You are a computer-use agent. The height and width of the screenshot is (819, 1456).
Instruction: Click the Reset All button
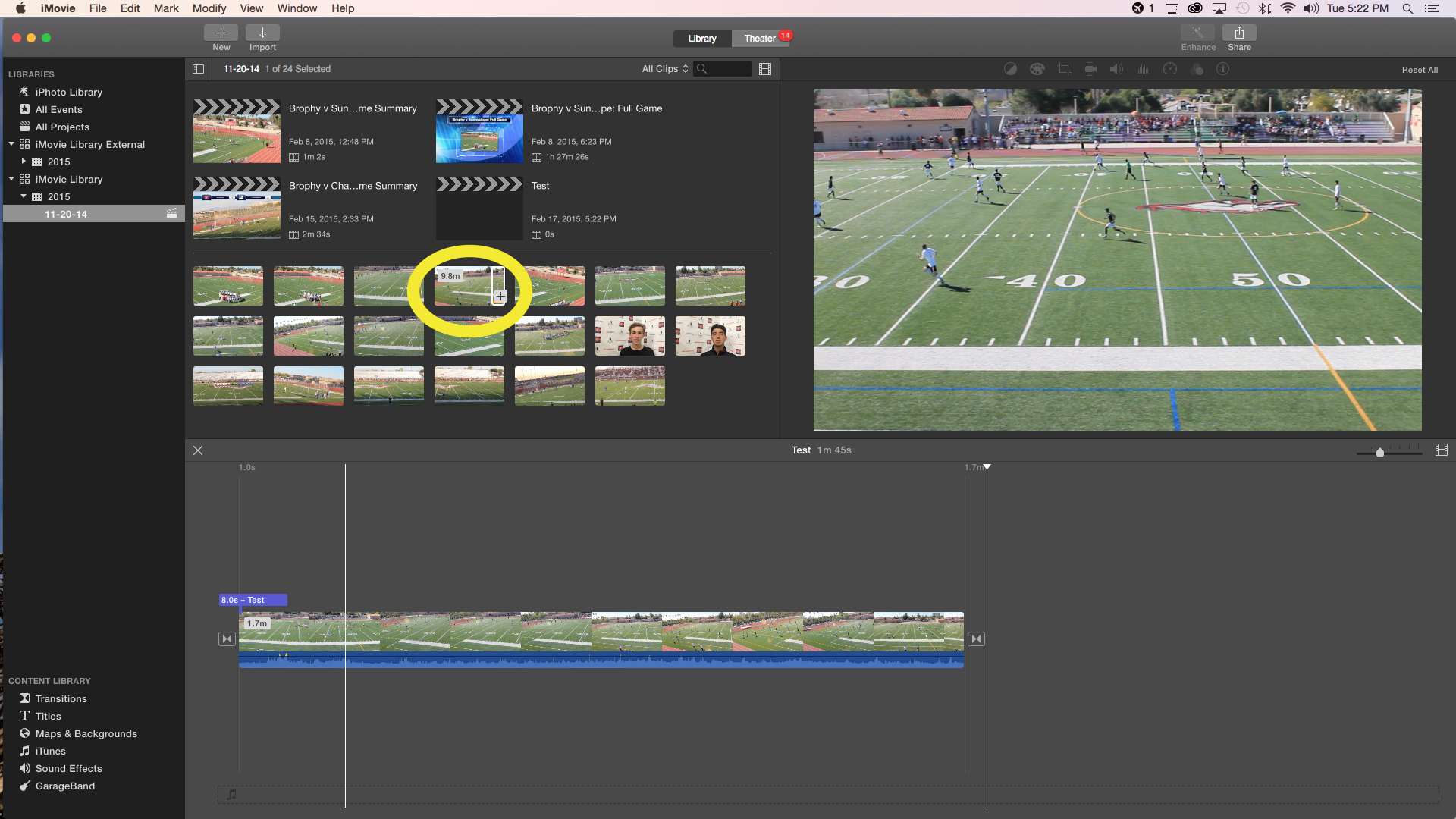coord(1420,70)
